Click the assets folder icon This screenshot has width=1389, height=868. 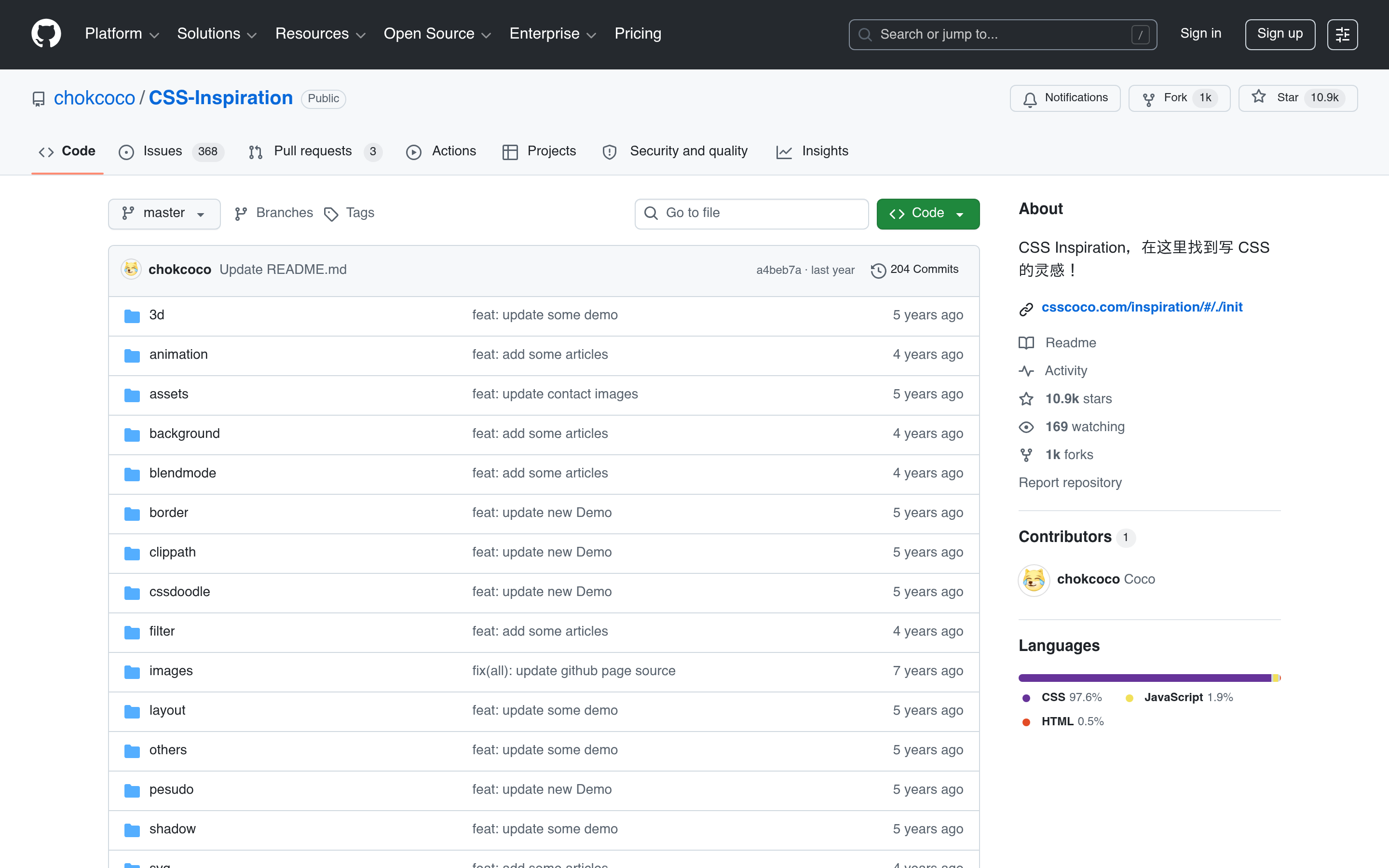click(132, 395)
